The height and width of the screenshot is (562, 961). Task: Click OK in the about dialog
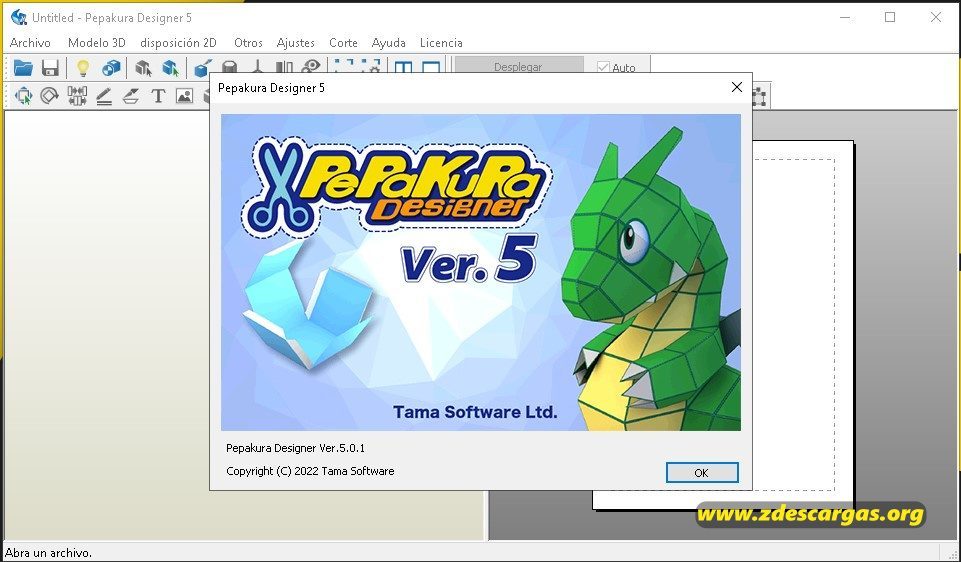click(702, 473)
